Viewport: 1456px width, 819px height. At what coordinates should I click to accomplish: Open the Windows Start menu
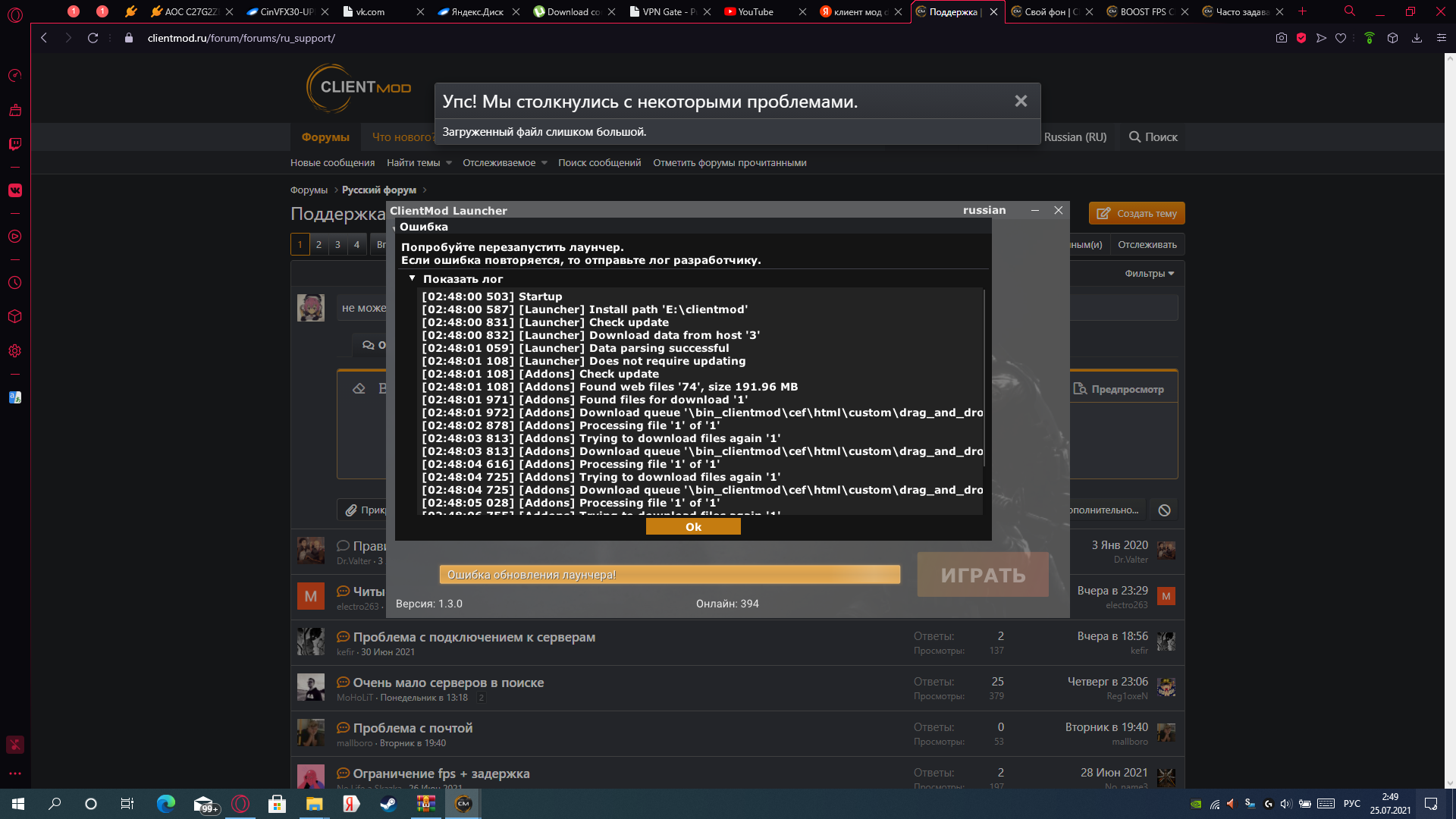pos(18,804)
